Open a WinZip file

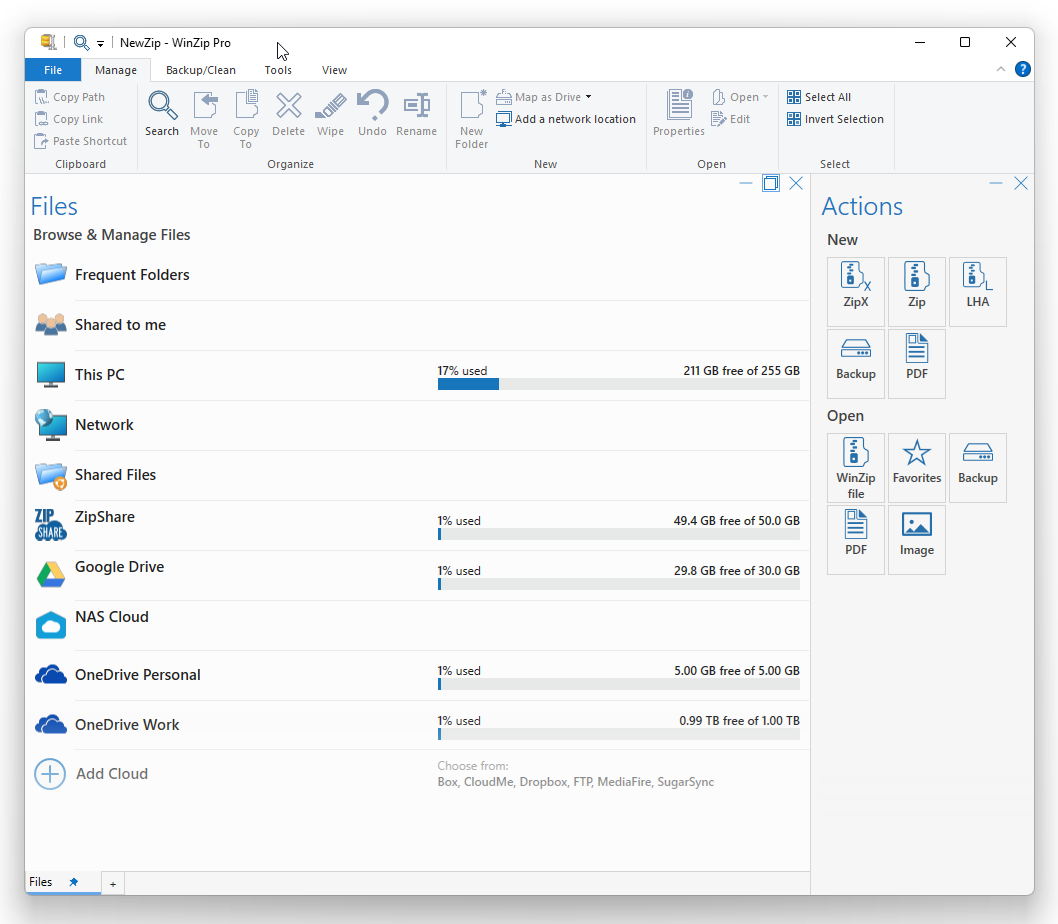pos(856,467)
